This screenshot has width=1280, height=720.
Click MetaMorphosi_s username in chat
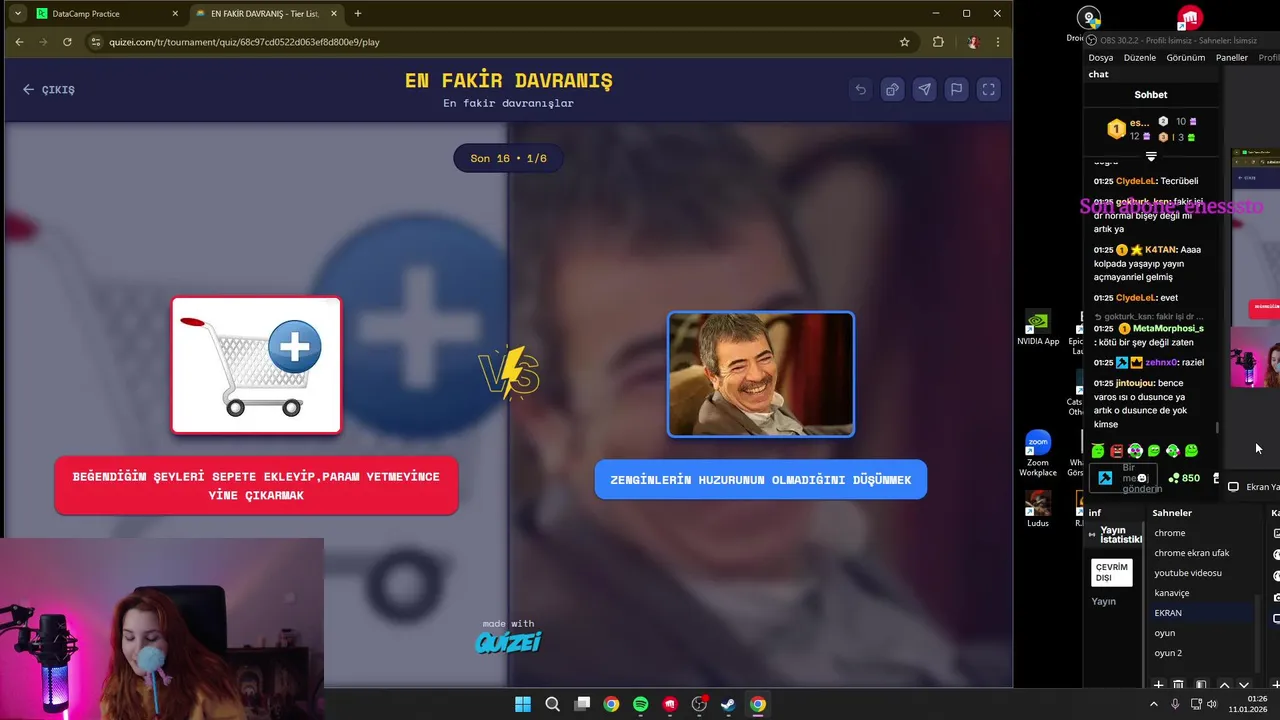click(1168, 328)
